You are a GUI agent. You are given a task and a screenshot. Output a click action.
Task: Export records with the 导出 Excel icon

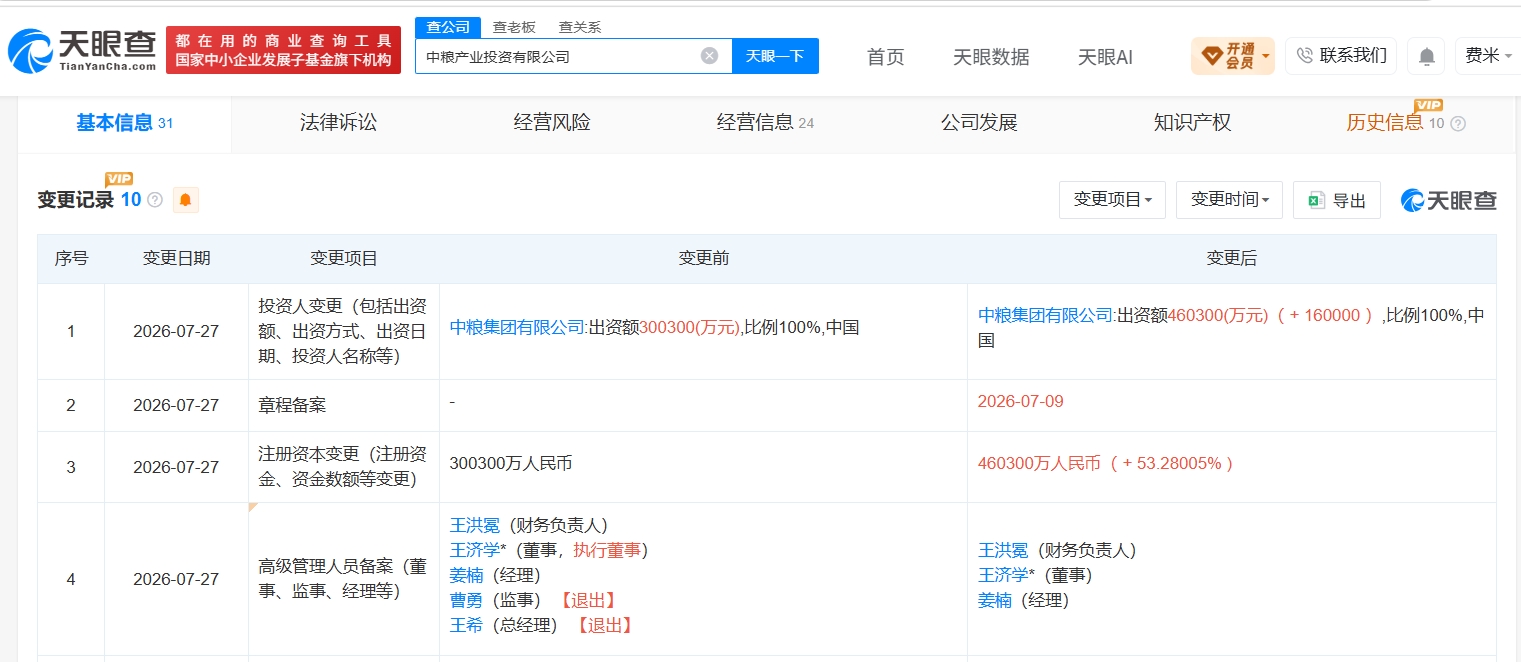[1316, 201]
